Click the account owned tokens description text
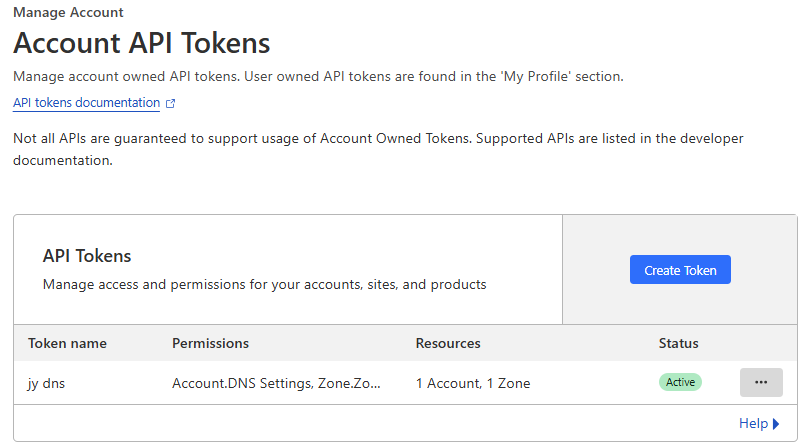Viewport: 811px width, 448px height. pyautogui.click(x=318, y=77)
